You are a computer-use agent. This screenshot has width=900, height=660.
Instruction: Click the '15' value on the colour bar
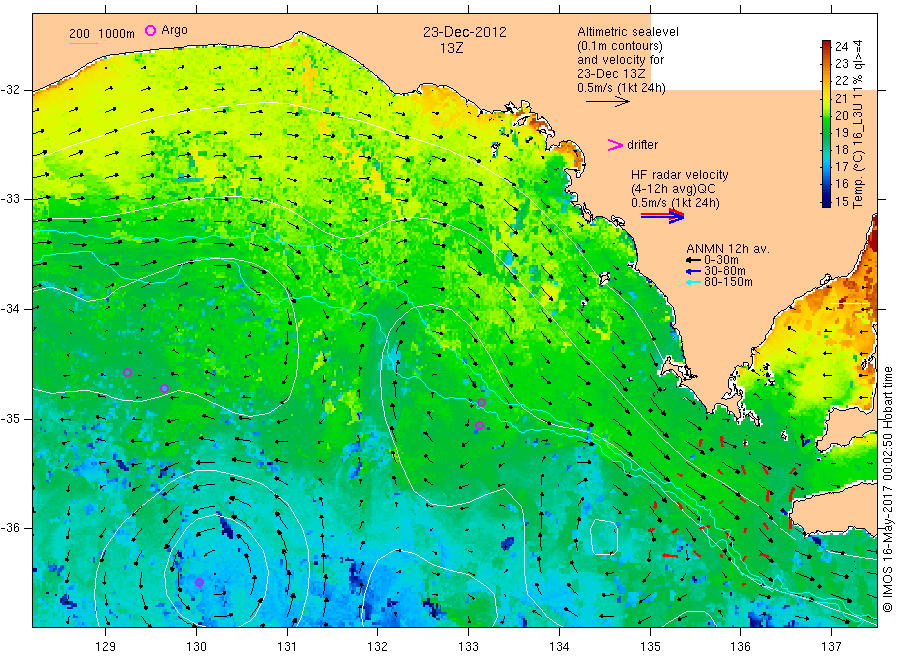[841, 201]
